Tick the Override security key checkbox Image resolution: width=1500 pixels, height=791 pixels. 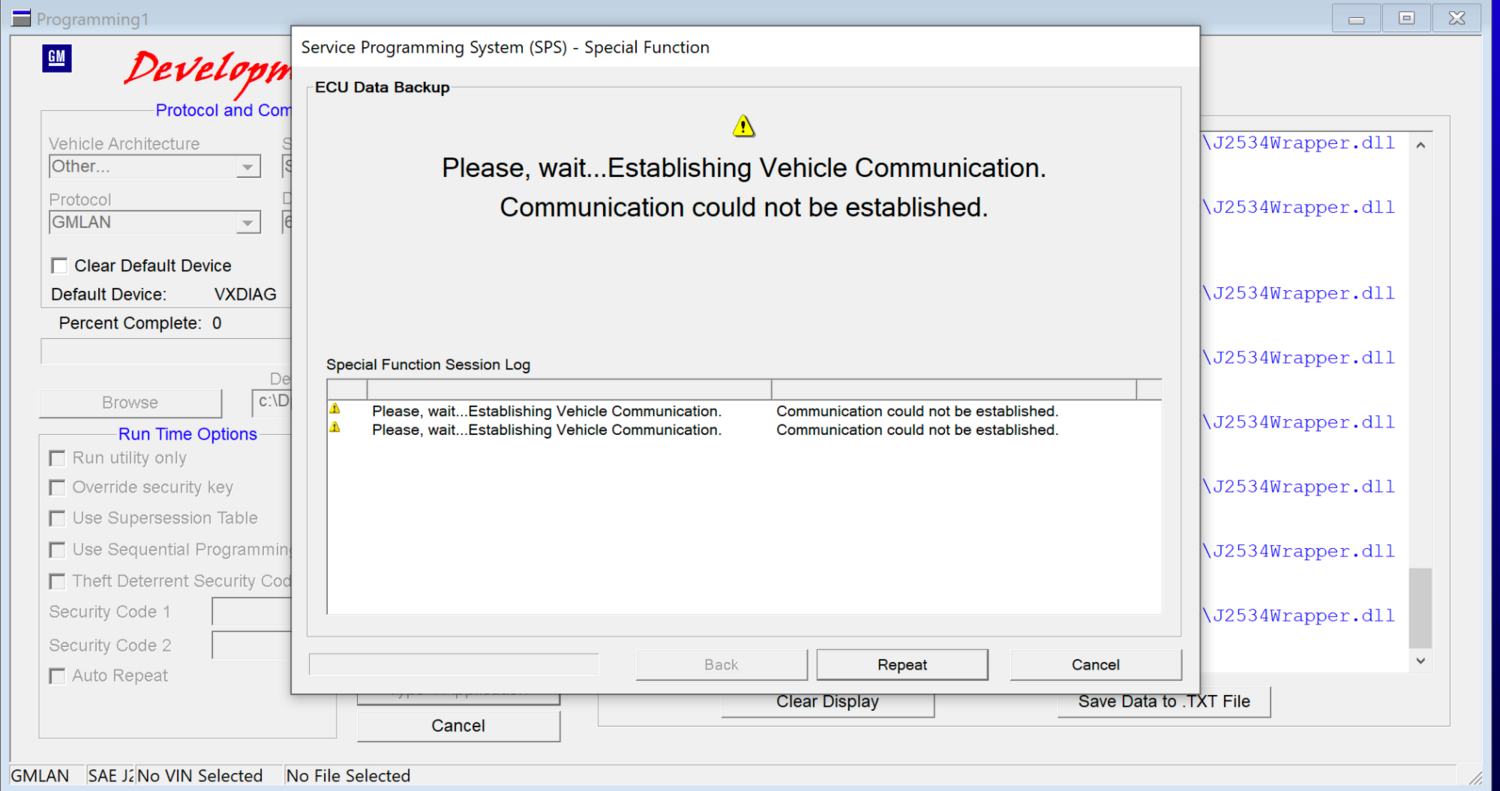click(x=58, y=488)
